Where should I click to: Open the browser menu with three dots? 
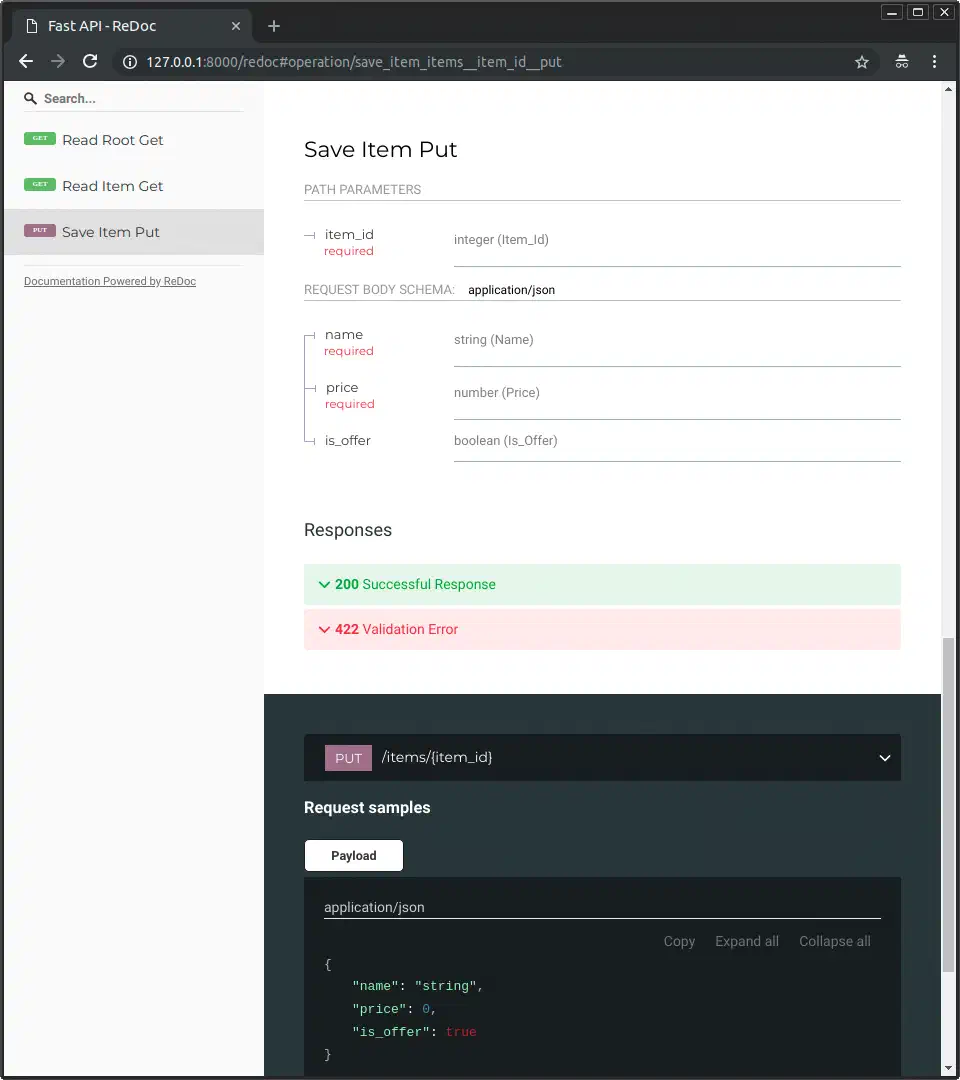pos(934,61)
